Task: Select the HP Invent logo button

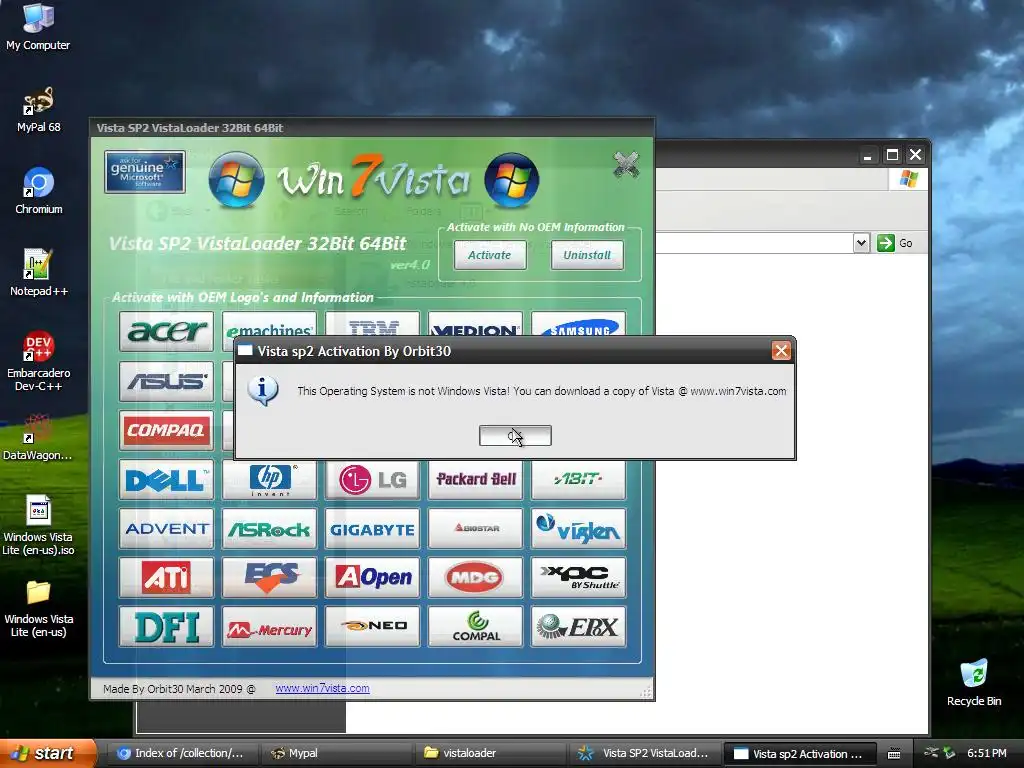Action: [x=270, y=479]
